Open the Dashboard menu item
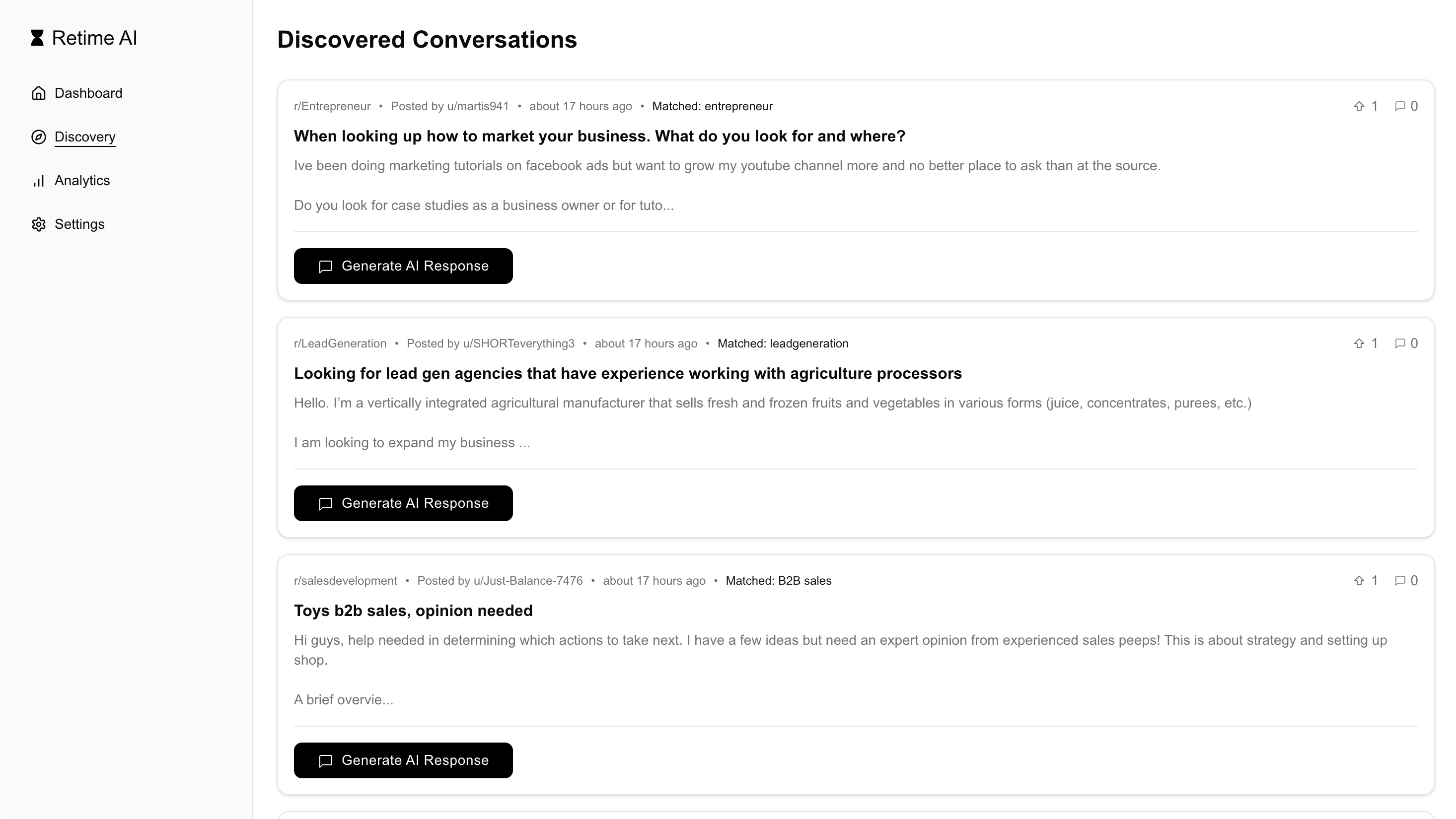Image resolution: width=1456 pixels, height=819 pixels. [88, 93]
